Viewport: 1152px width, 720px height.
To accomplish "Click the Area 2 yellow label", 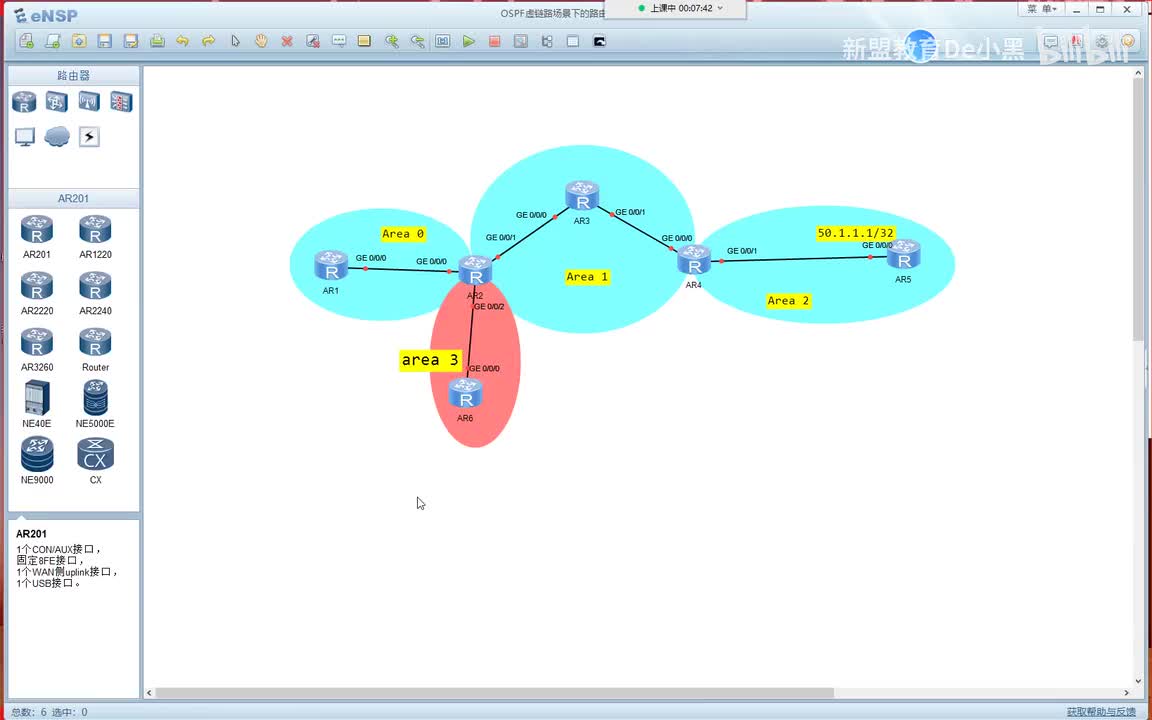I will (788, 300).
